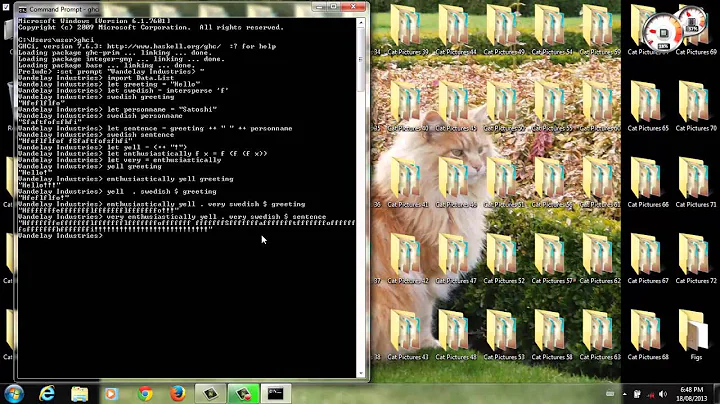720x404 pixels.
Task: Click the green recording app taskbar button
Action: pos(243,394)
